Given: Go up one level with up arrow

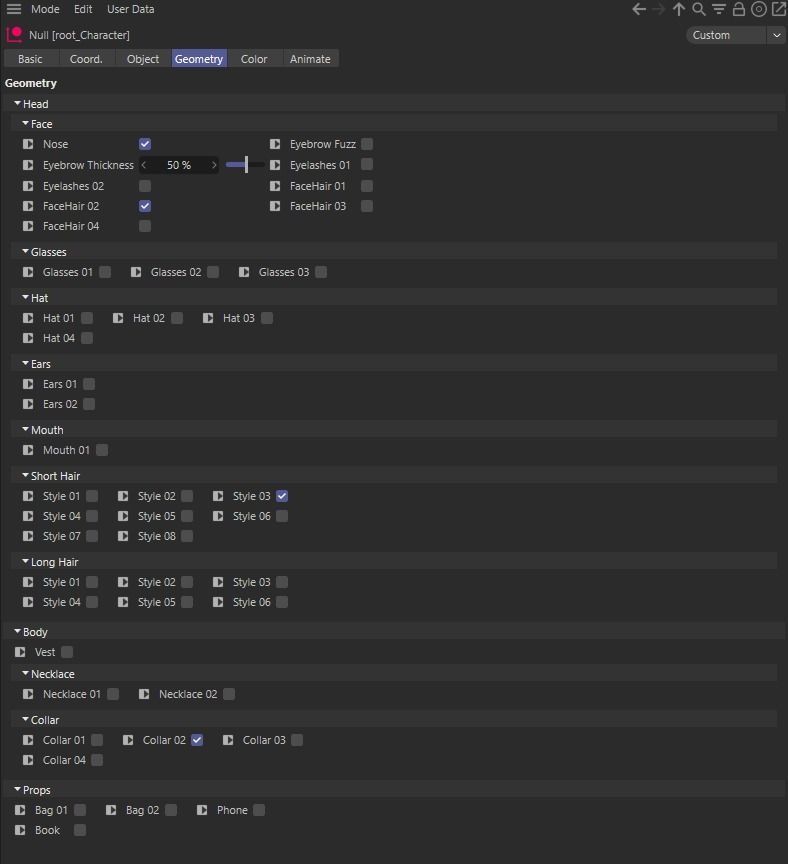Looking at the screenshot, I should point(679,9).
